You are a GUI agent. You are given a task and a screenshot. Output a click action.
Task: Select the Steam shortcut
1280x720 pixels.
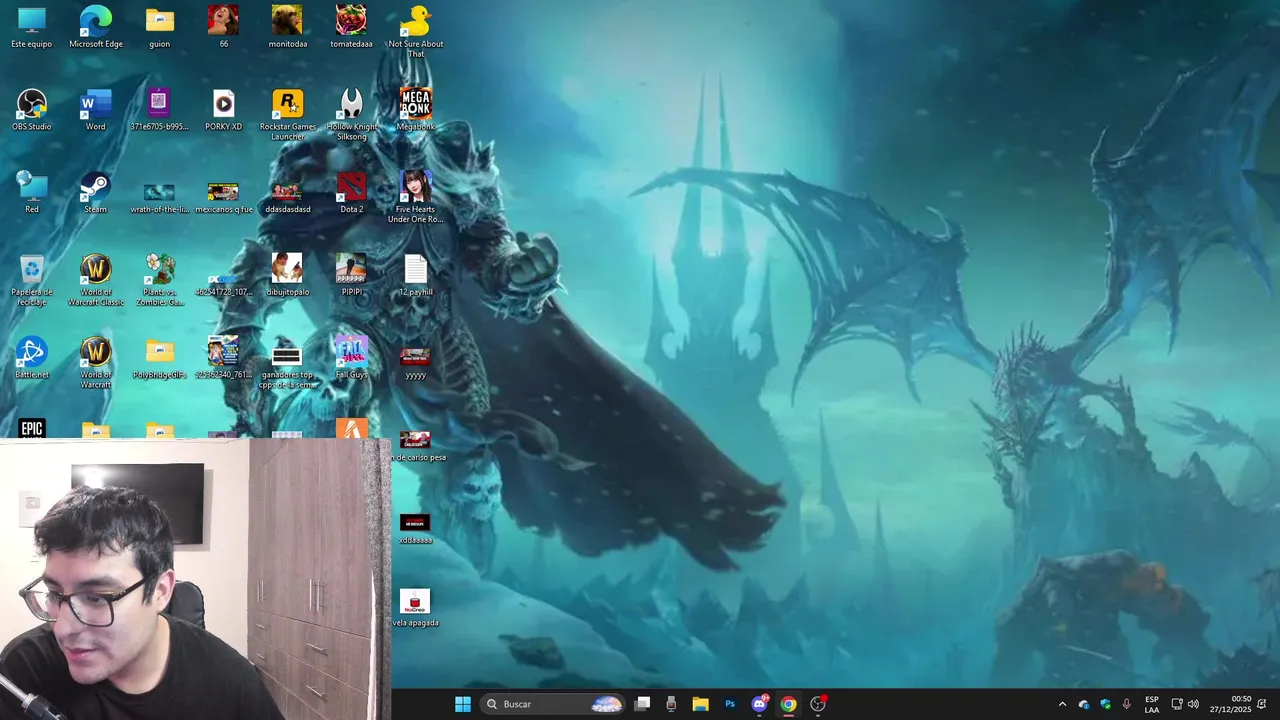tap(95, 193)
